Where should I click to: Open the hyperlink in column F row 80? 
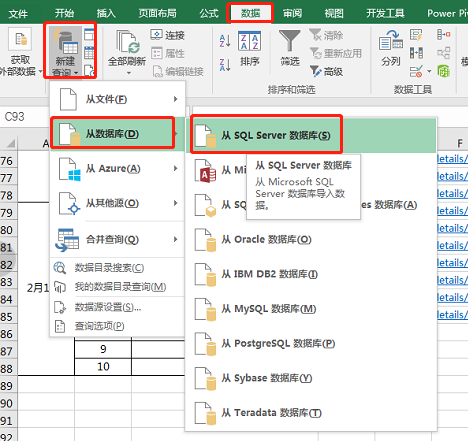(453, 228)
